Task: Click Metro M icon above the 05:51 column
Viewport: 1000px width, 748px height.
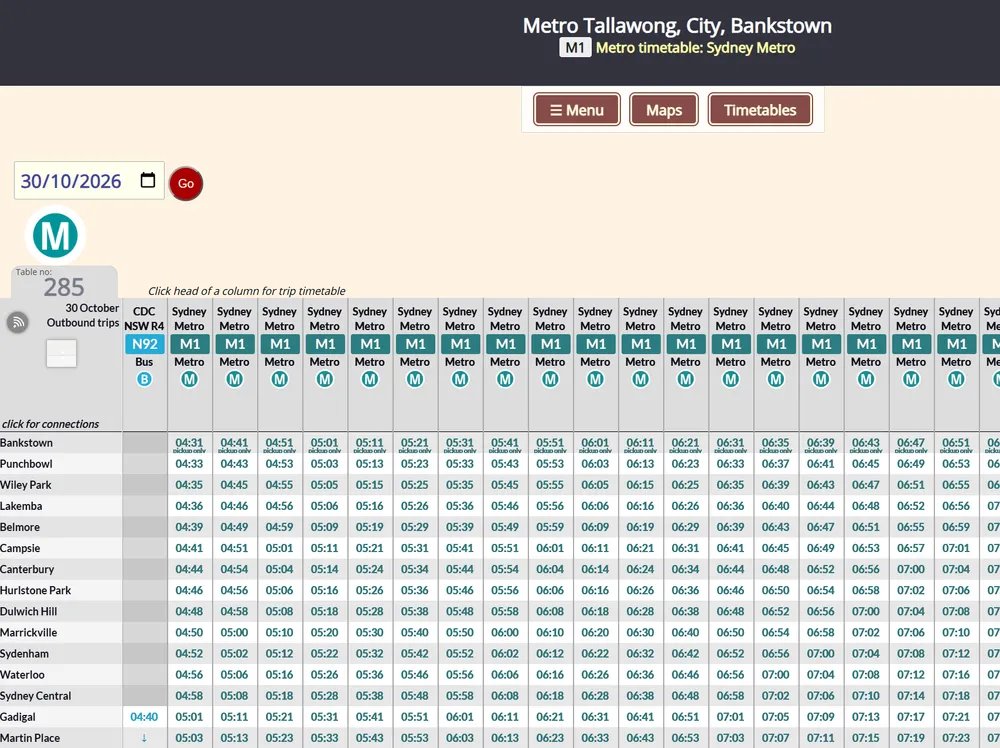Action: pyautogui.click(x=550, y=379)
